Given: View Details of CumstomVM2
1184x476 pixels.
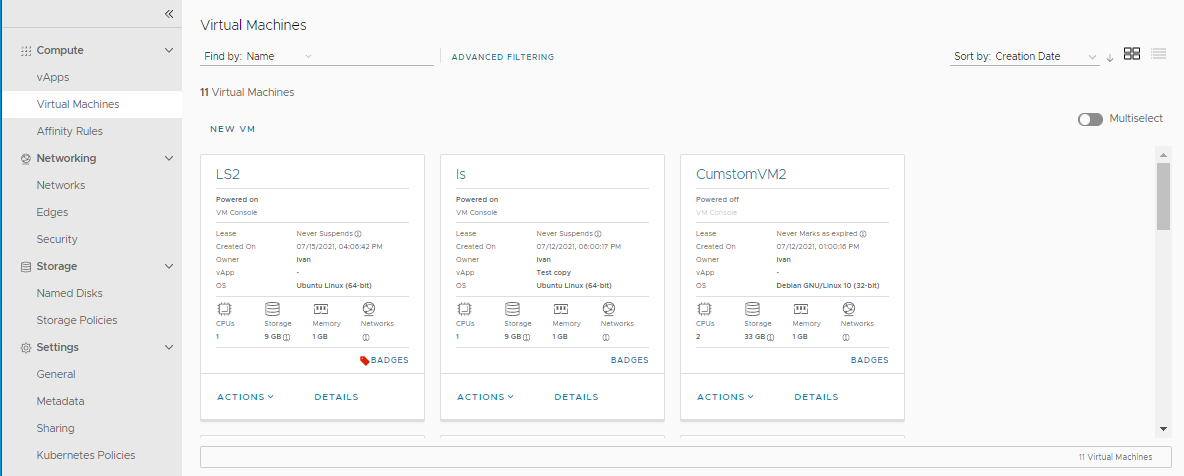Looking at the screenshot, I should click(x=816, y=397).
